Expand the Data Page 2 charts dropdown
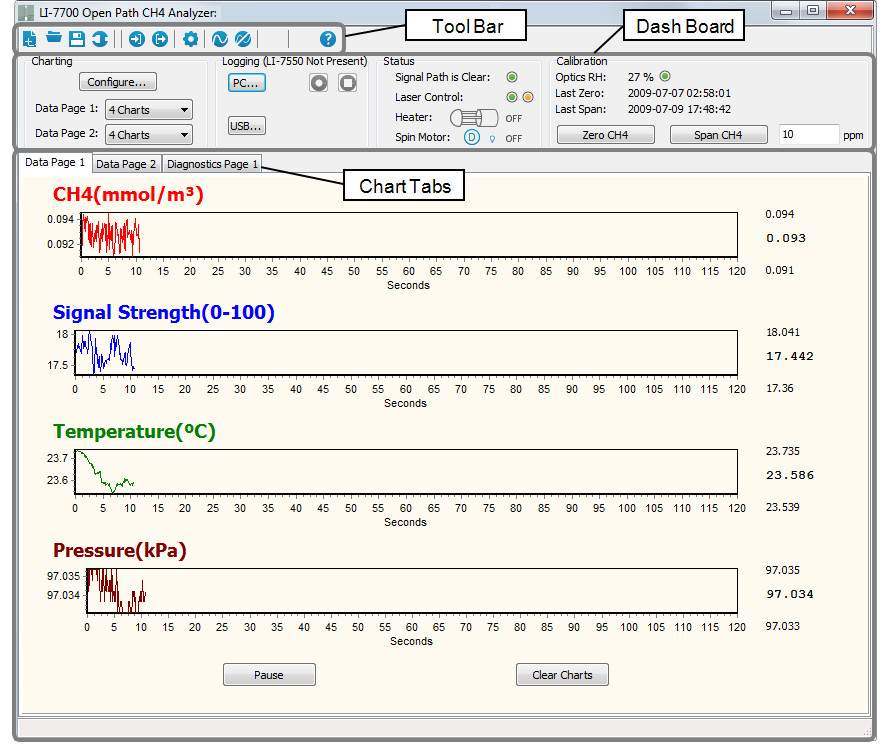 (149, 135)
